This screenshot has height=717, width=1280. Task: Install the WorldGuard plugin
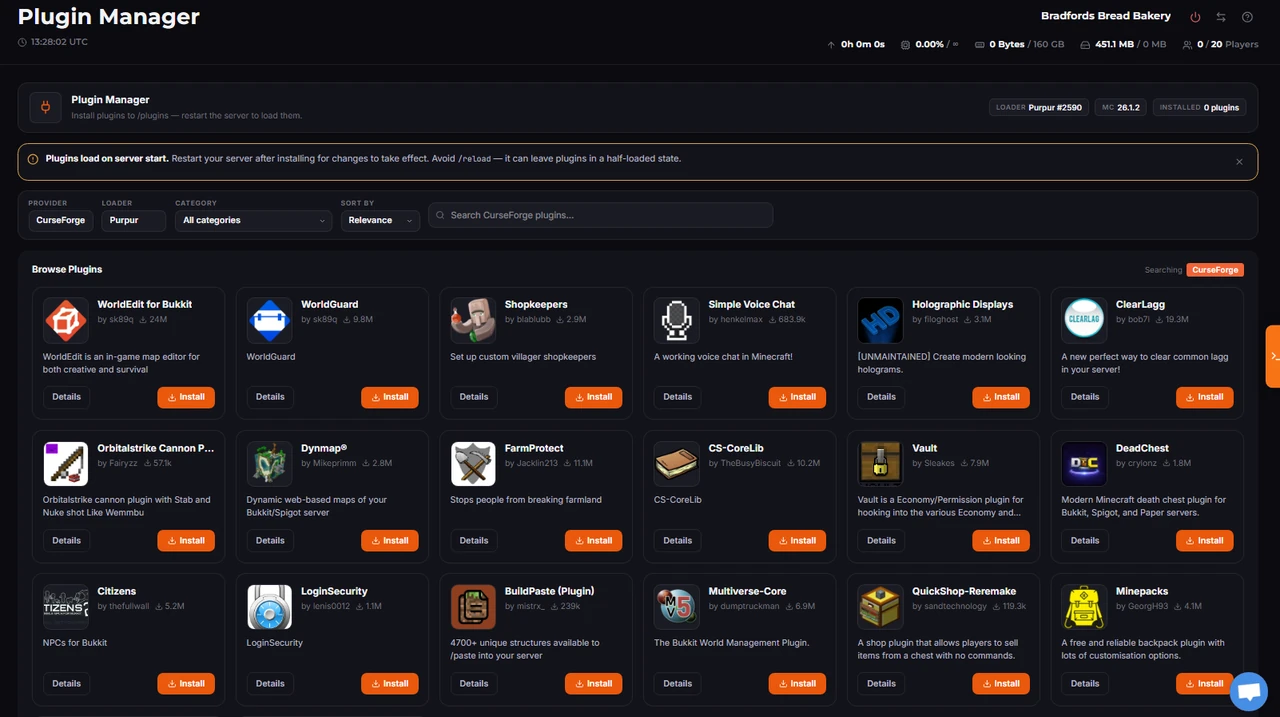390,397
